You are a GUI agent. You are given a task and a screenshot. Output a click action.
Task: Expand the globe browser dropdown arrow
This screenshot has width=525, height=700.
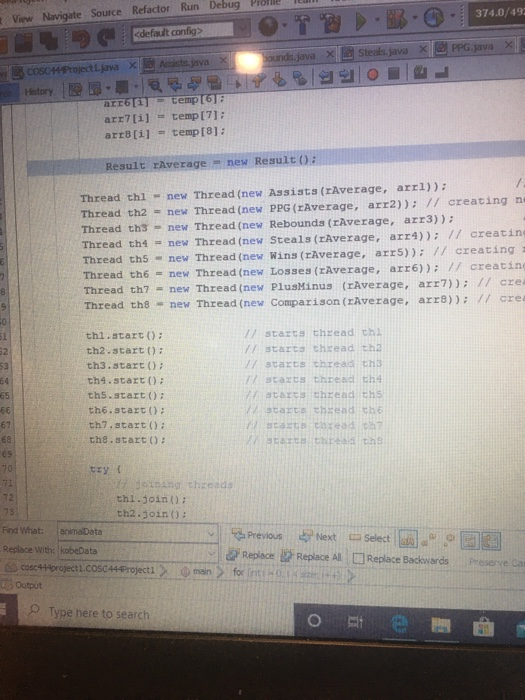click(284, 27)
